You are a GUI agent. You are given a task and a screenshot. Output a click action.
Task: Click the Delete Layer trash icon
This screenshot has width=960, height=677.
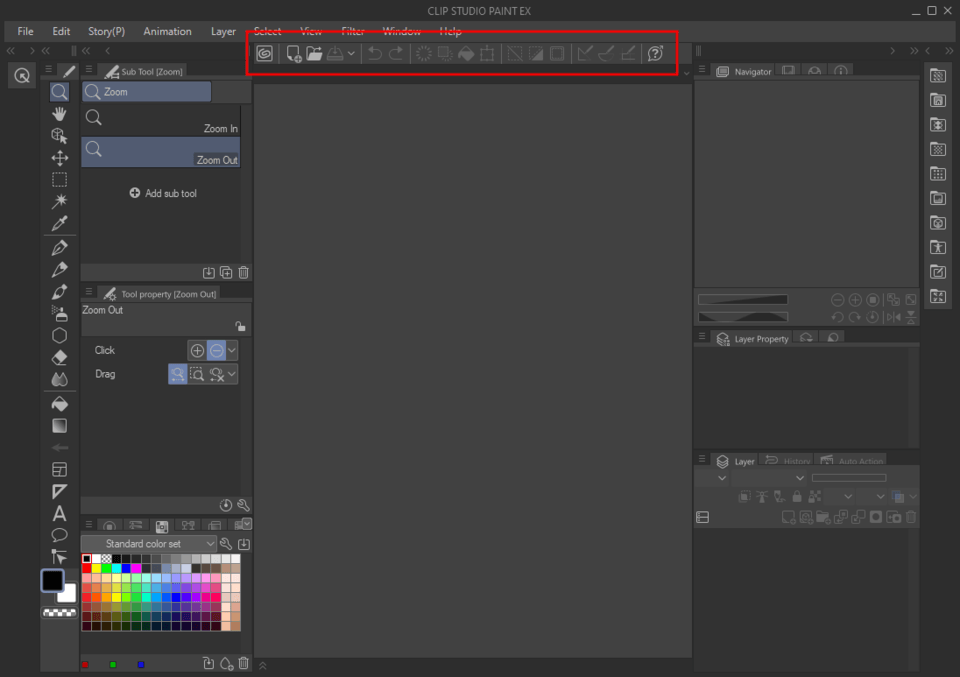910,517
